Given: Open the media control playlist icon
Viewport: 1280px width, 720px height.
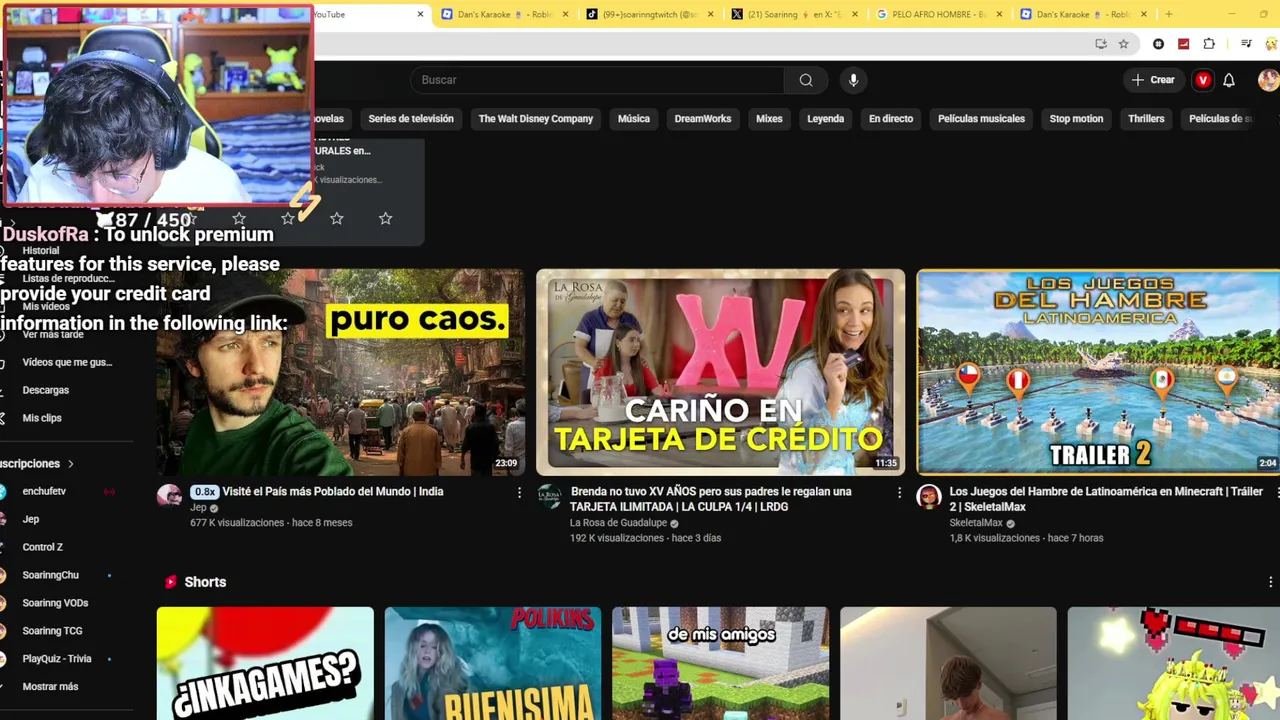Looking at the screenshot, I should pos(1246,44).
